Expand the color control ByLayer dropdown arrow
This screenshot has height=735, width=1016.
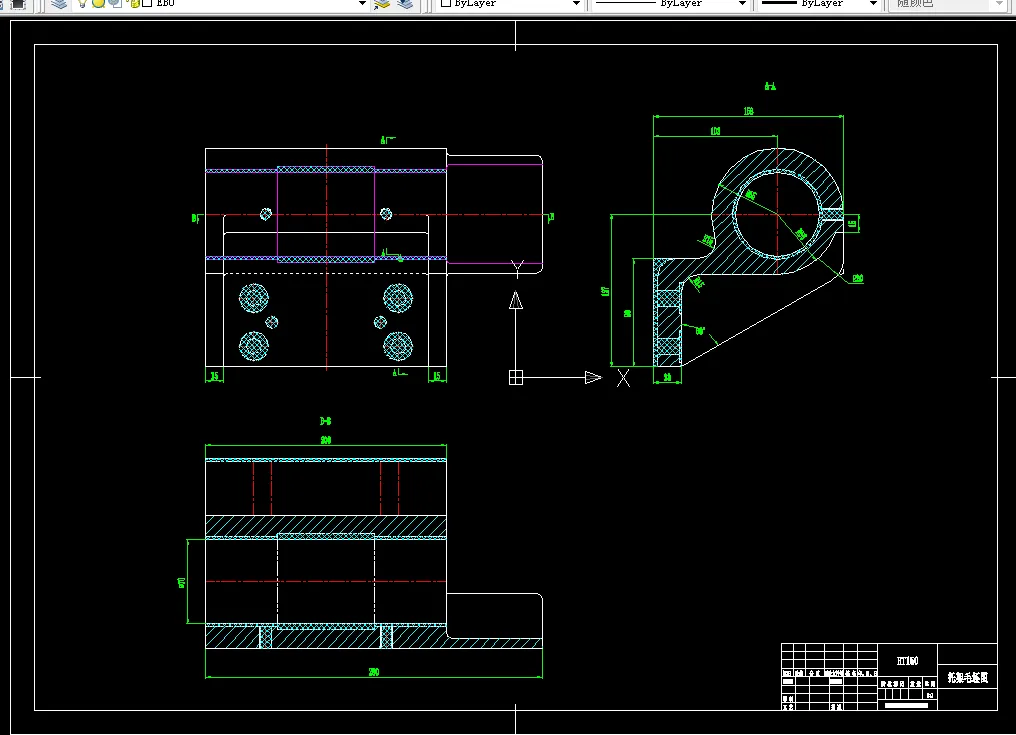576,3
